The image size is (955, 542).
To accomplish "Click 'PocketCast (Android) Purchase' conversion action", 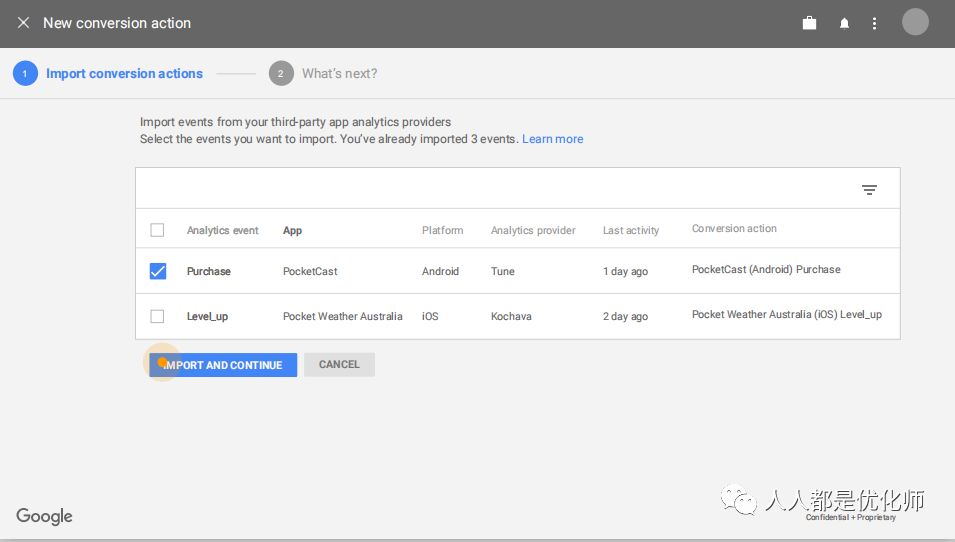I will coord(766,269).
